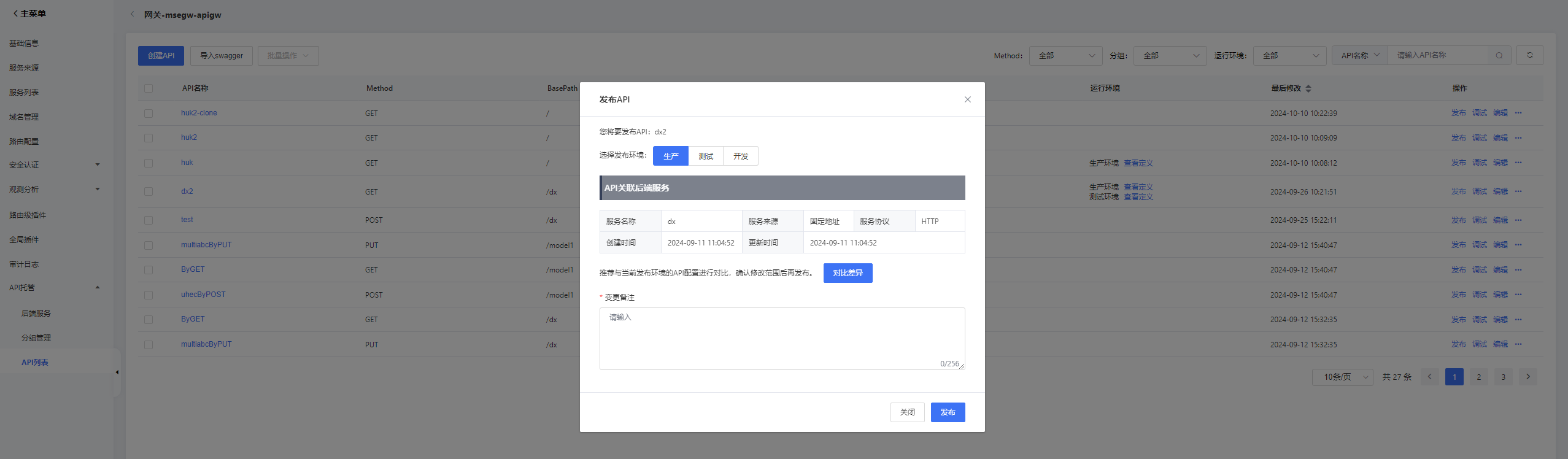
Task: Click the back arrow next to 网关-msegw-apigw
Action: point(132,14)
